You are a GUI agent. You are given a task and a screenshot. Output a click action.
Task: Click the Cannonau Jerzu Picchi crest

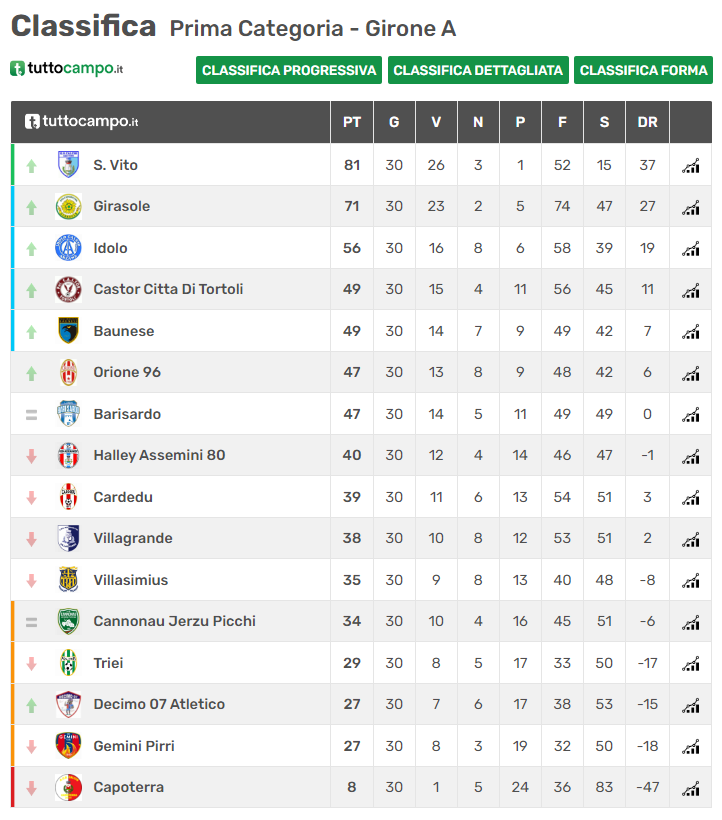68,621
